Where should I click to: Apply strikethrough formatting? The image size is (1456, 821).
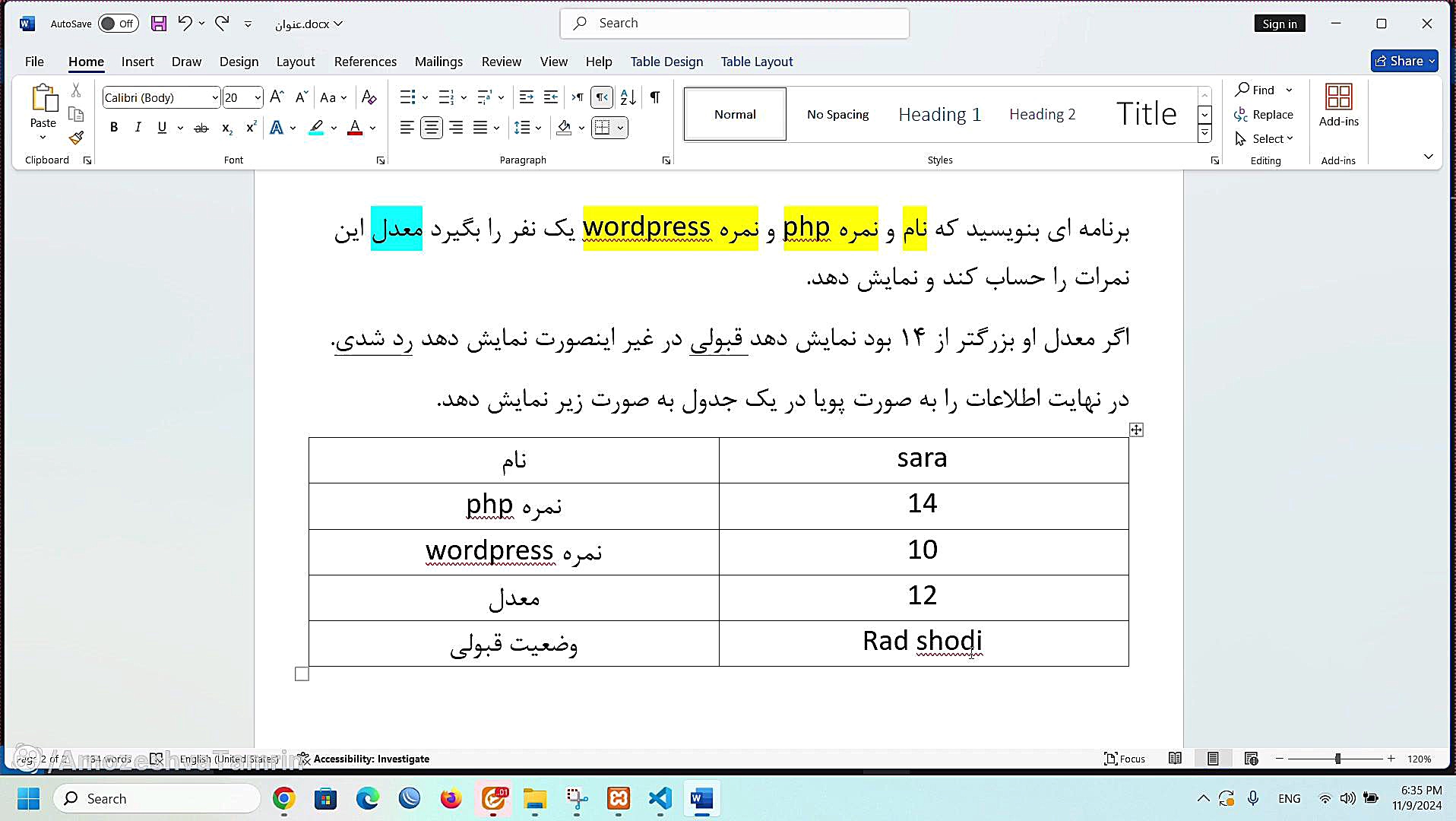201,128
